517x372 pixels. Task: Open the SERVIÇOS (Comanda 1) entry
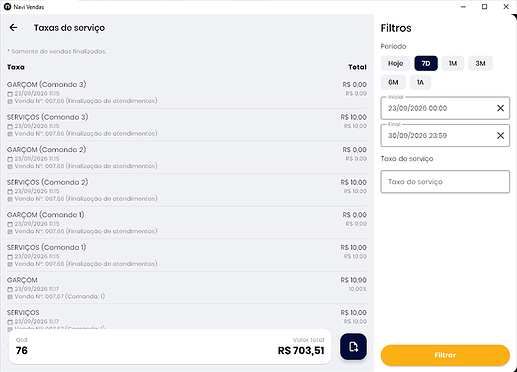coord(187,255)
